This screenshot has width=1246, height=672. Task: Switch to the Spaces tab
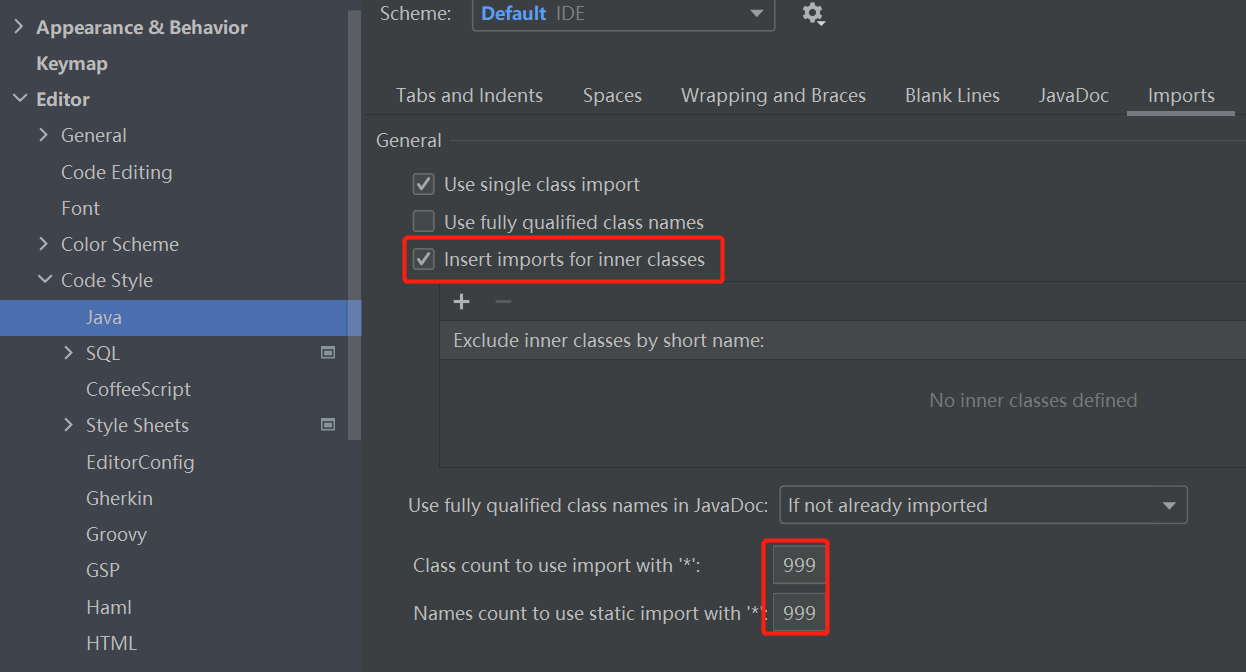[x=612, y=95]
